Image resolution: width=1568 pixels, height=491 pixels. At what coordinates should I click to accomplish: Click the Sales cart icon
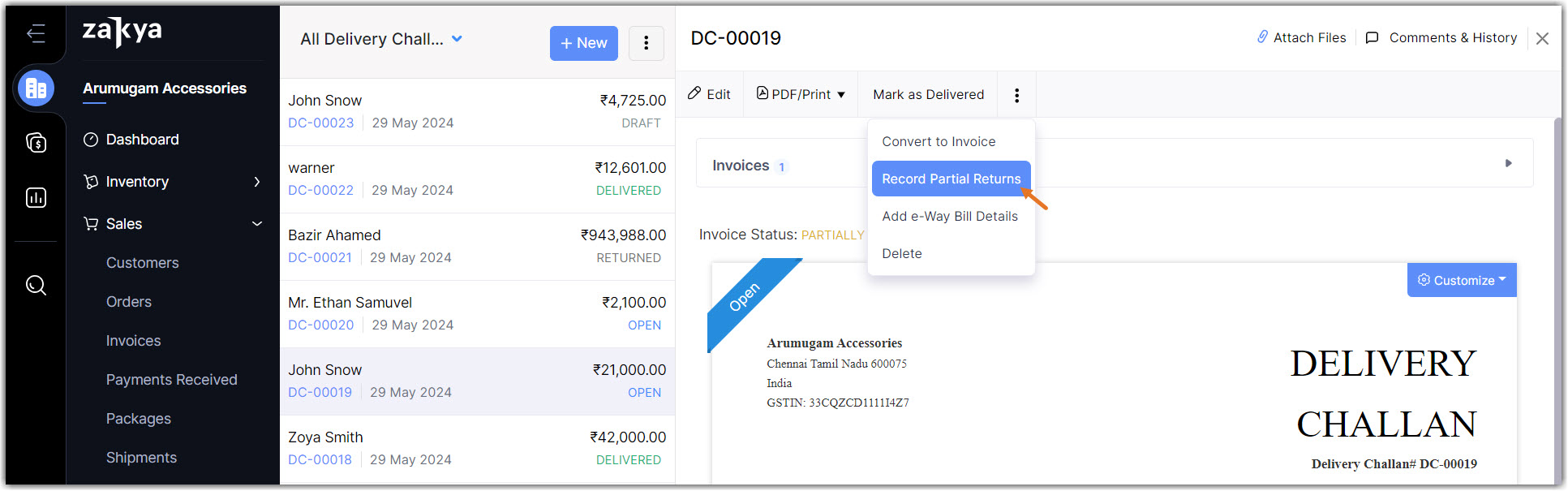91,224
